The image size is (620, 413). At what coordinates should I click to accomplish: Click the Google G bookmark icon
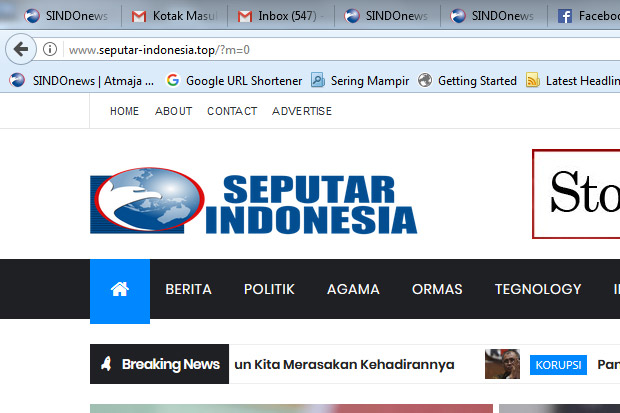click(x=173, y=80)
